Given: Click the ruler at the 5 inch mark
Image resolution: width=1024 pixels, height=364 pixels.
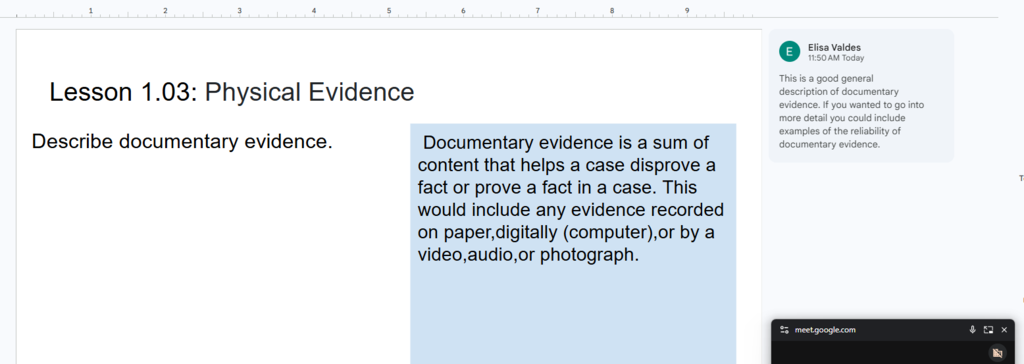Looking at the screenshot, I should 389,11.
